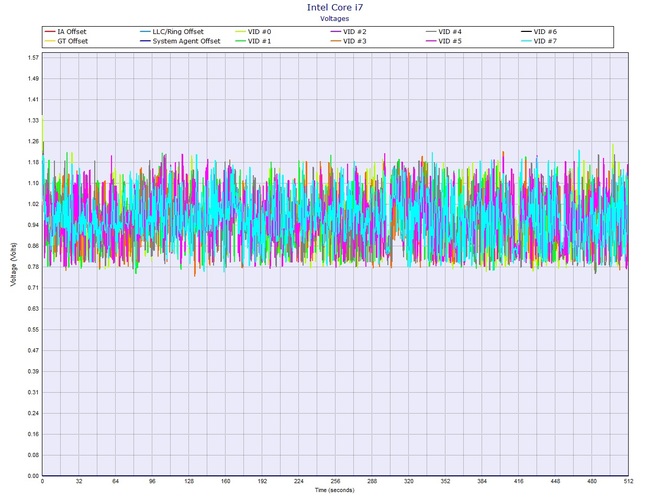Click the Time (seconds) axis label

tap(335, 490)
